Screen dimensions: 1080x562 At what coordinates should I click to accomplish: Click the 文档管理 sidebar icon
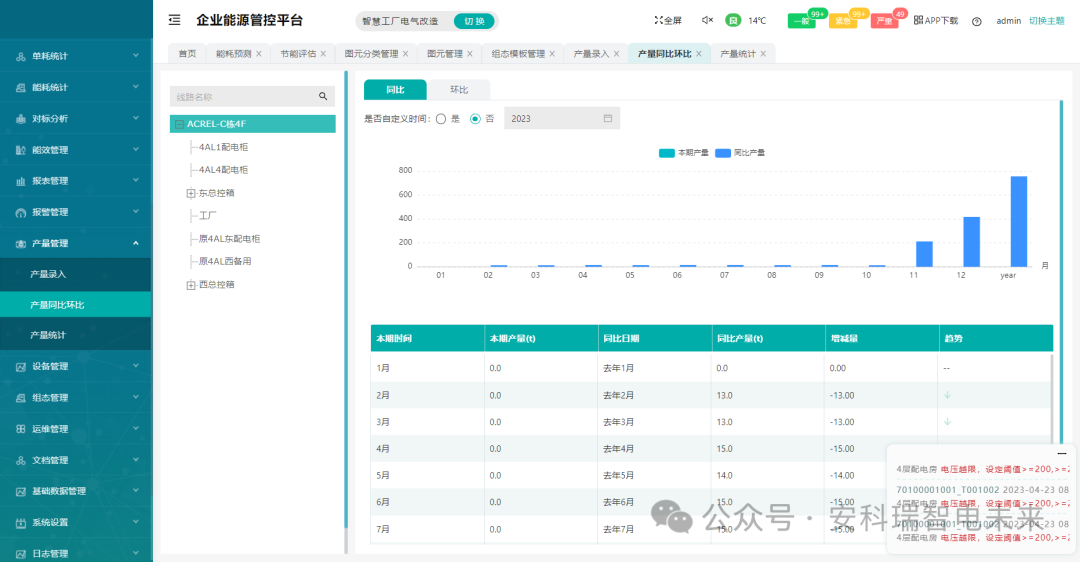point(21,460)
